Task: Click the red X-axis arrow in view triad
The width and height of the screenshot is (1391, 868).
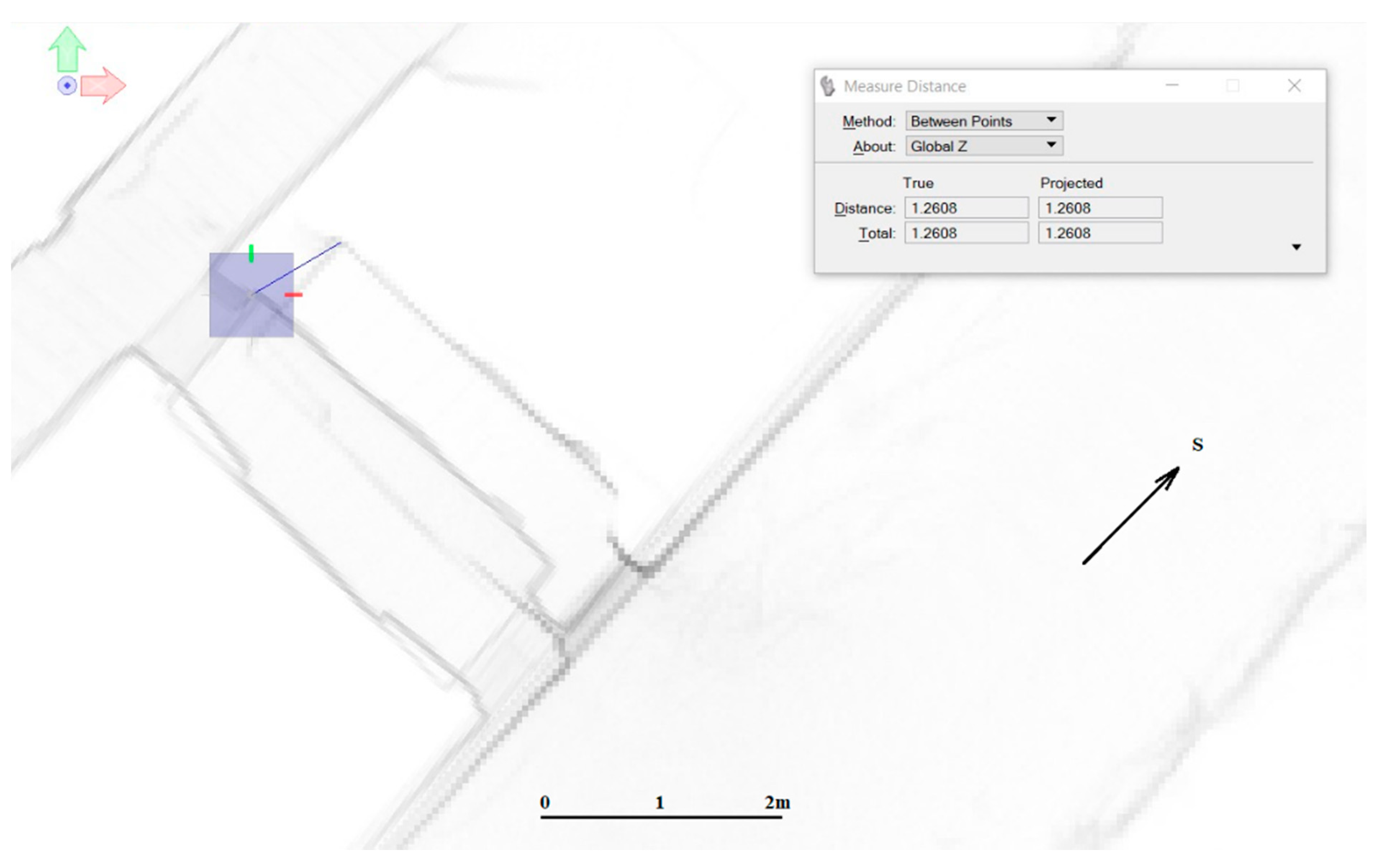Action: tap(103, 86)
